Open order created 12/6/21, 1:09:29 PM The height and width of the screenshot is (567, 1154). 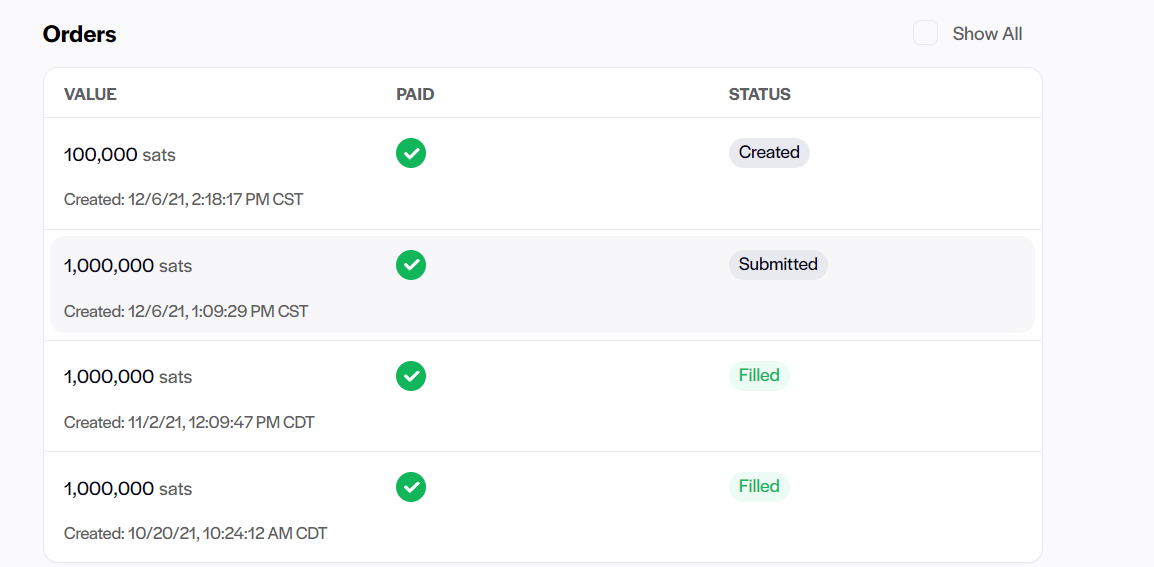186,312
